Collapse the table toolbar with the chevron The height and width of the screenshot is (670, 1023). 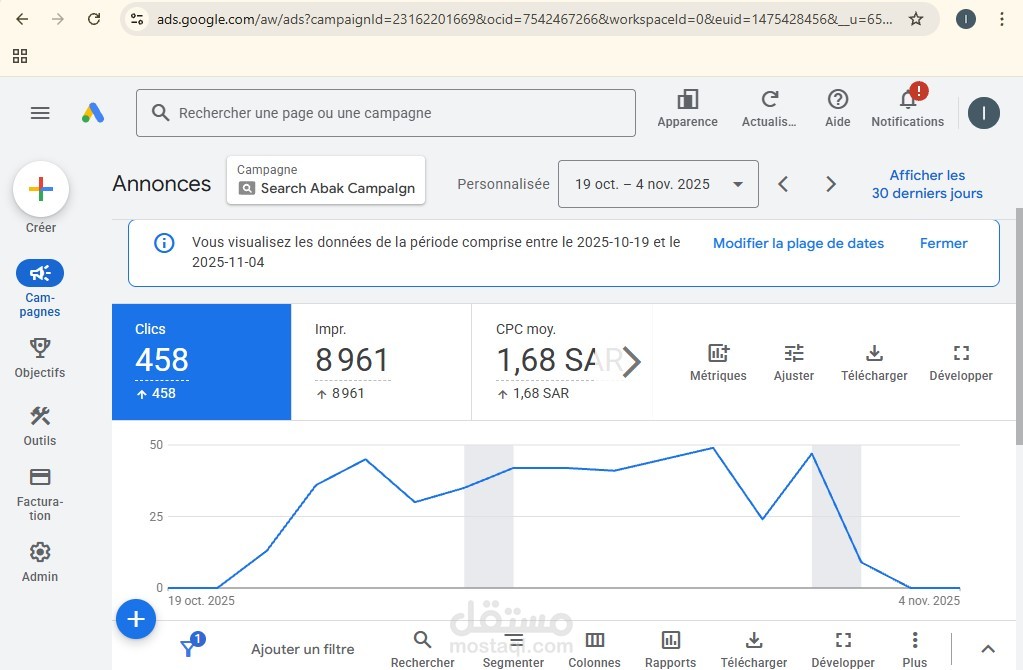click(x=988, y=648)
